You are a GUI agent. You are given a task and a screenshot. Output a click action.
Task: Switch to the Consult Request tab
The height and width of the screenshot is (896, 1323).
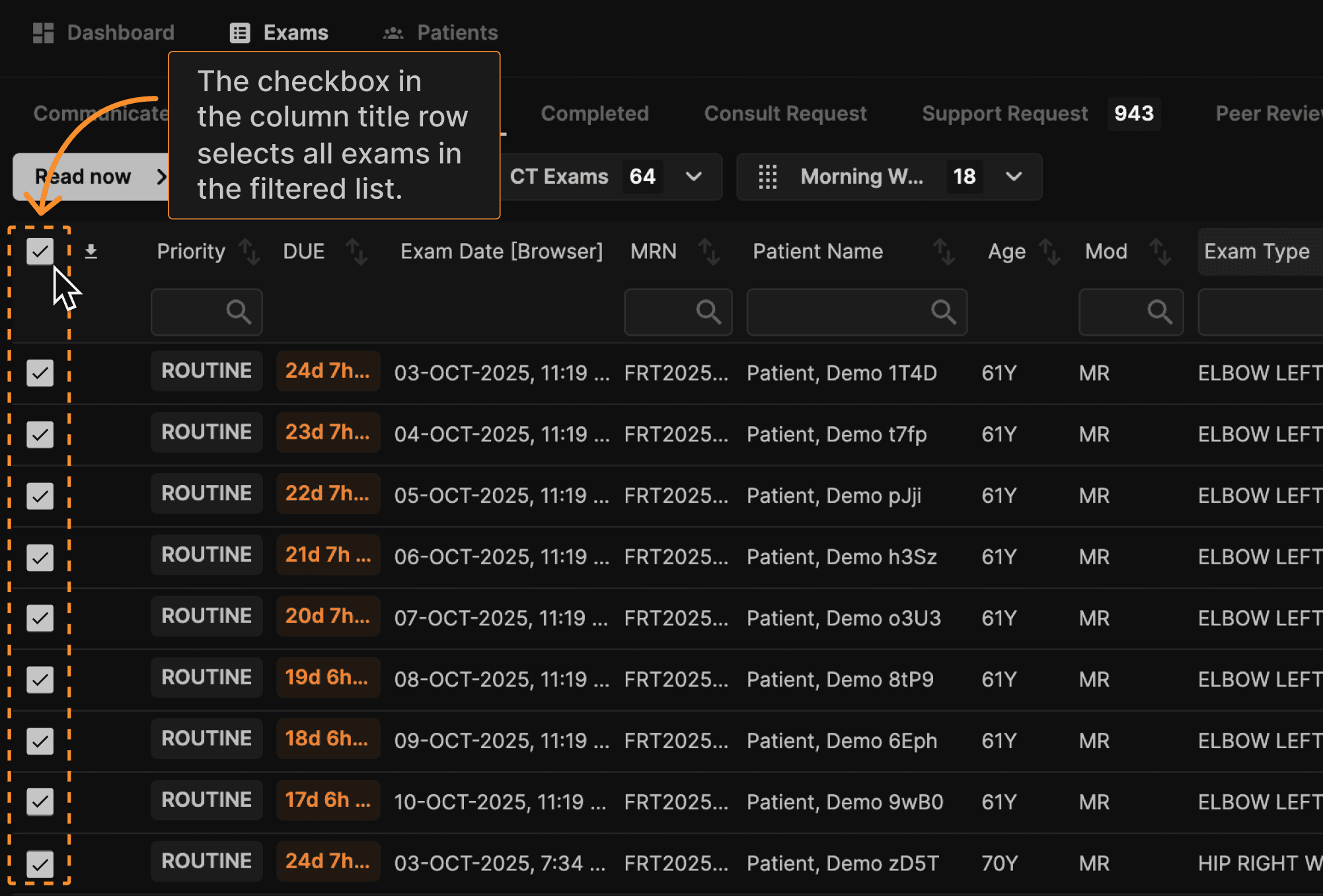point(785,114)
